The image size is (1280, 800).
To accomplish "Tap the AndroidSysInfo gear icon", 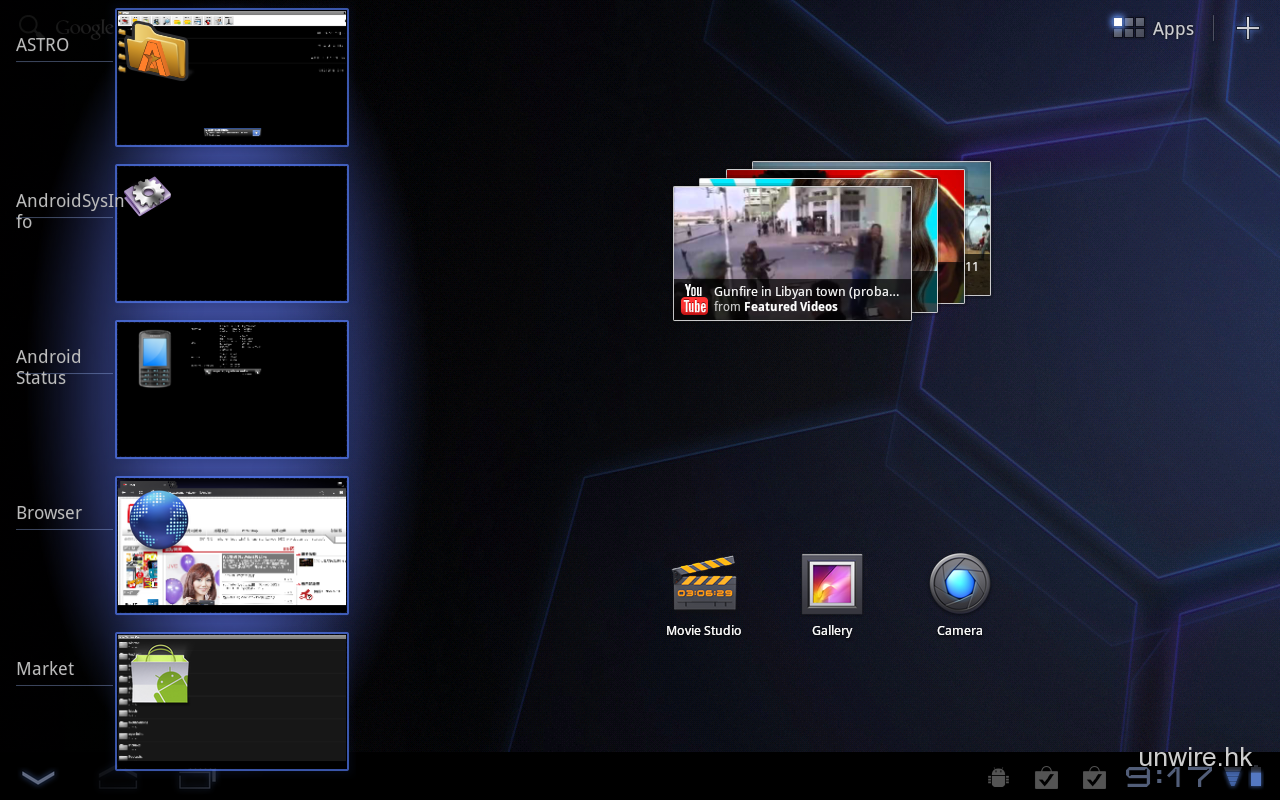I will [x=146, y=196].
